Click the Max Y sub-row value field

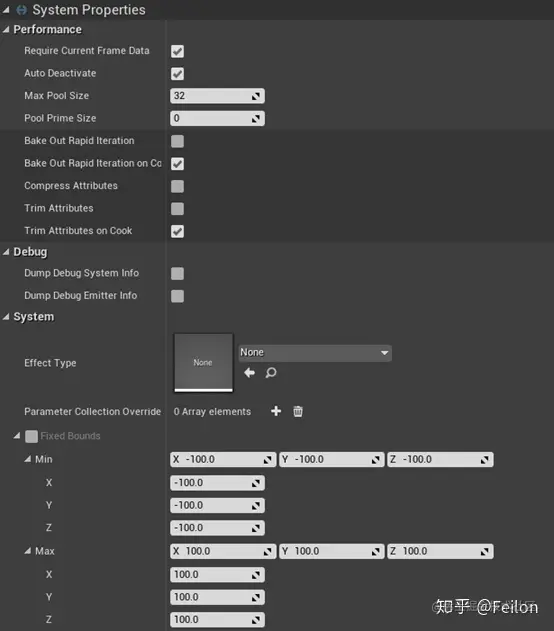tap(217, 597)
